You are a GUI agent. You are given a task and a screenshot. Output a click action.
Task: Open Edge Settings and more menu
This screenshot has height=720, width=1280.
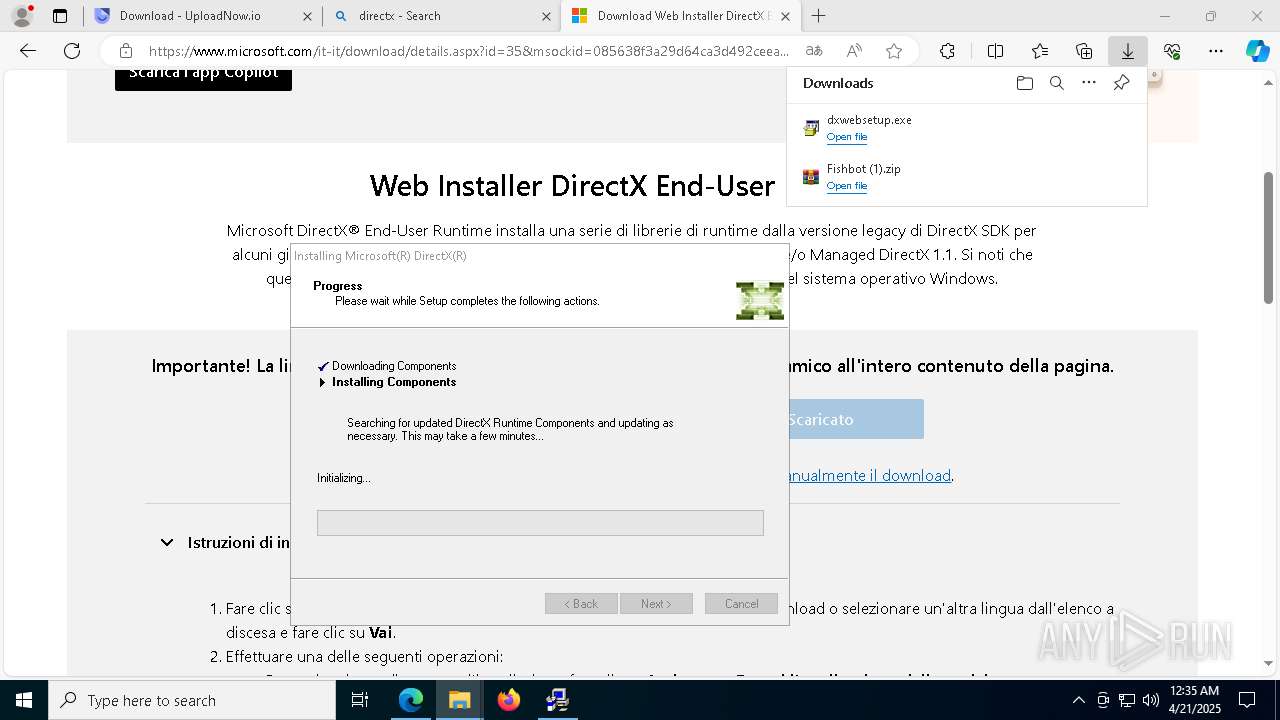pos(1216,51)
